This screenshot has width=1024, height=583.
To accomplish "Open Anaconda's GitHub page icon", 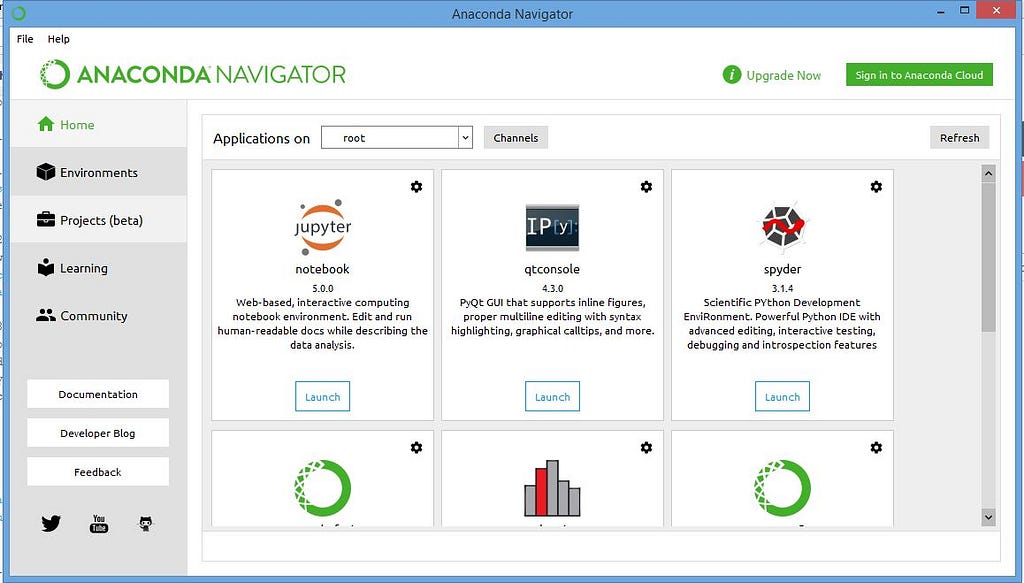I will coord(146,524).
